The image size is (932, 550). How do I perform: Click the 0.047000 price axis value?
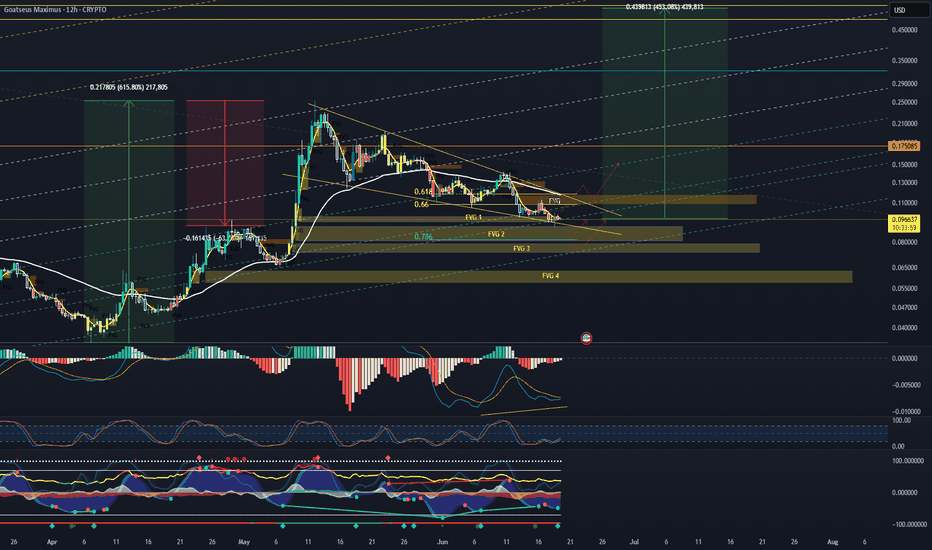coord(904,307)
